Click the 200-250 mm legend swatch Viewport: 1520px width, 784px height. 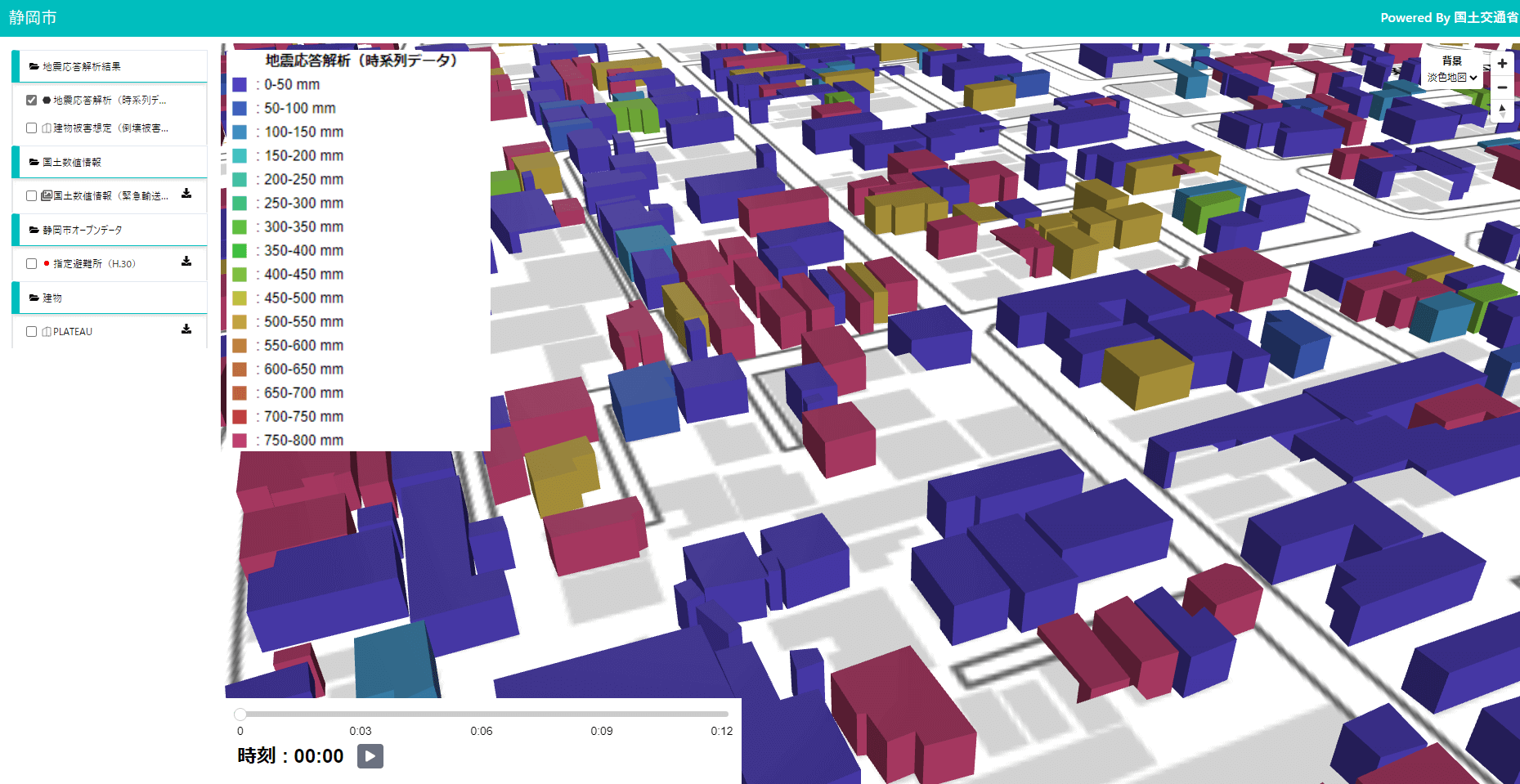[x=240, y=179]
